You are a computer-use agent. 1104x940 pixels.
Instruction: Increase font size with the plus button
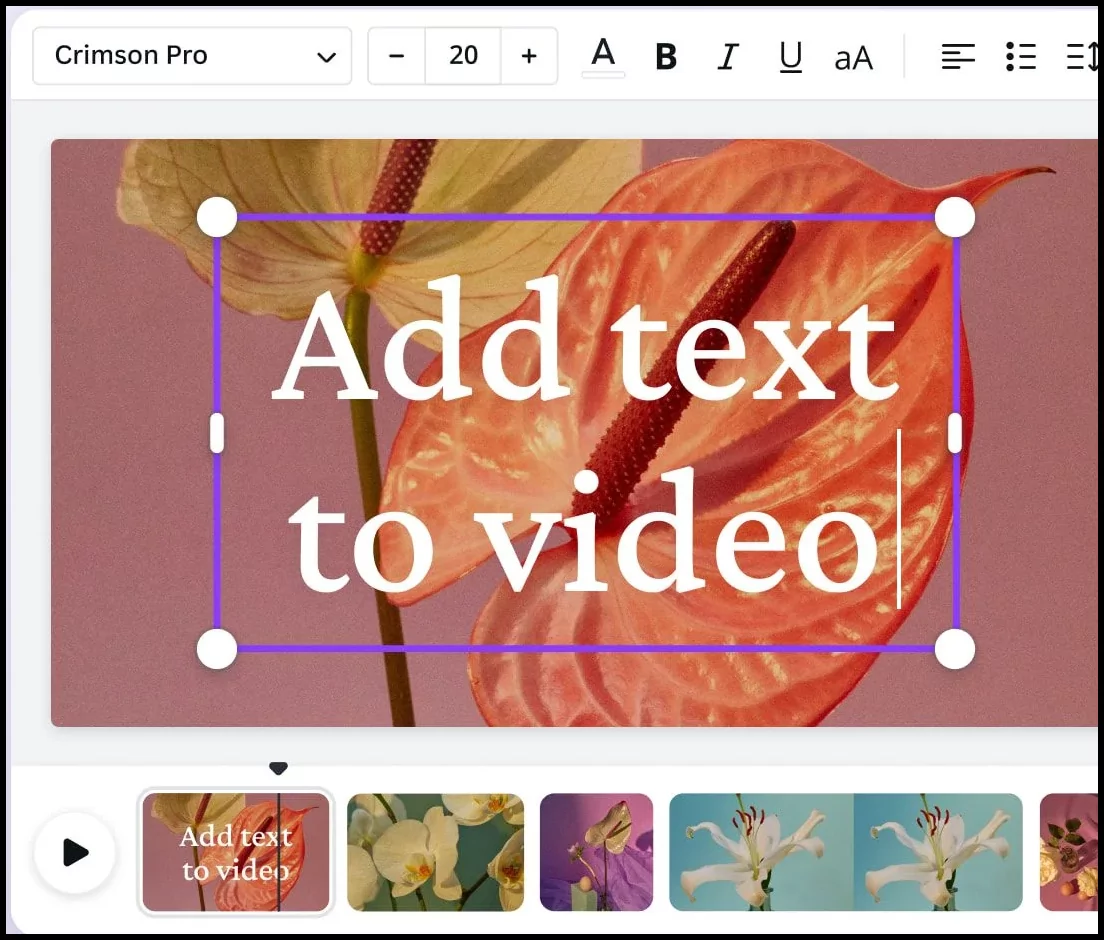pyautogui.click(x=528, y=56)
